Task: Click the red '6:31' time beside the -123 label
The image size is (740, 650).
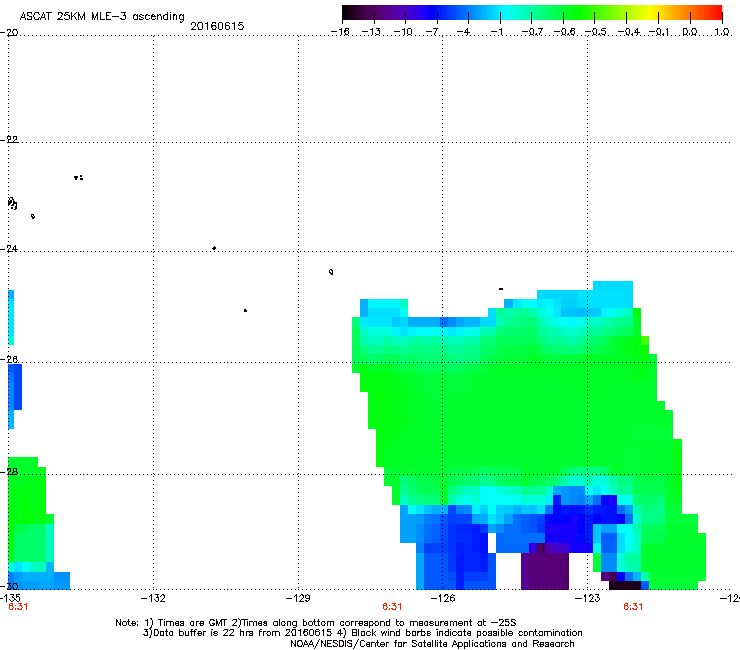Action: point(633,607)
